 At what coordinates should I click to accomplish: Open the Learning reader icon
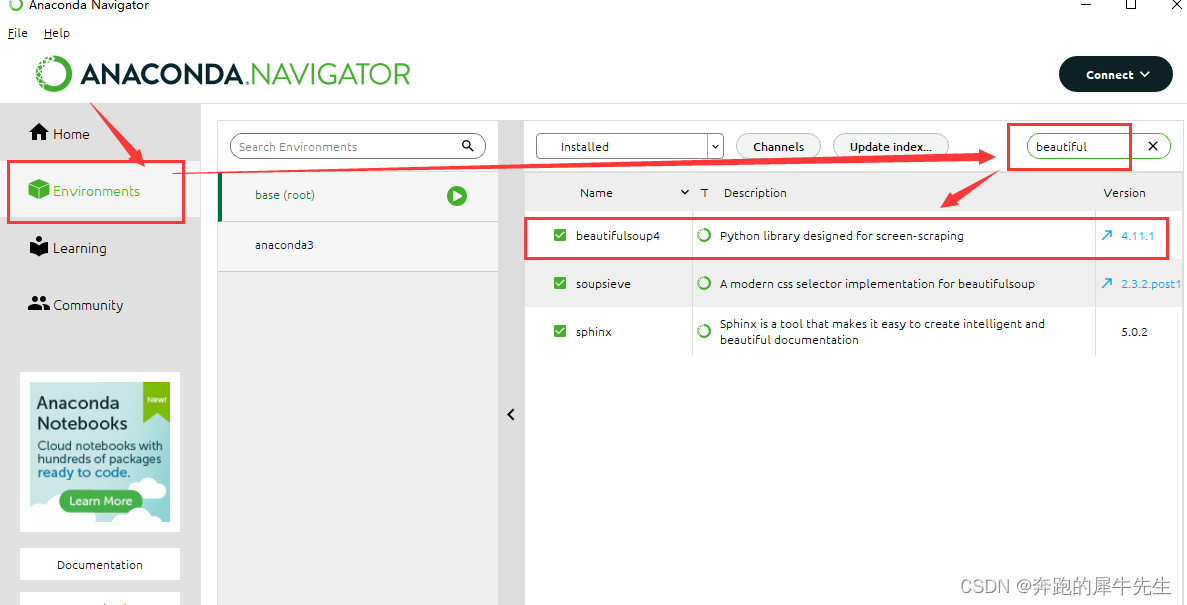pos(39,247)
